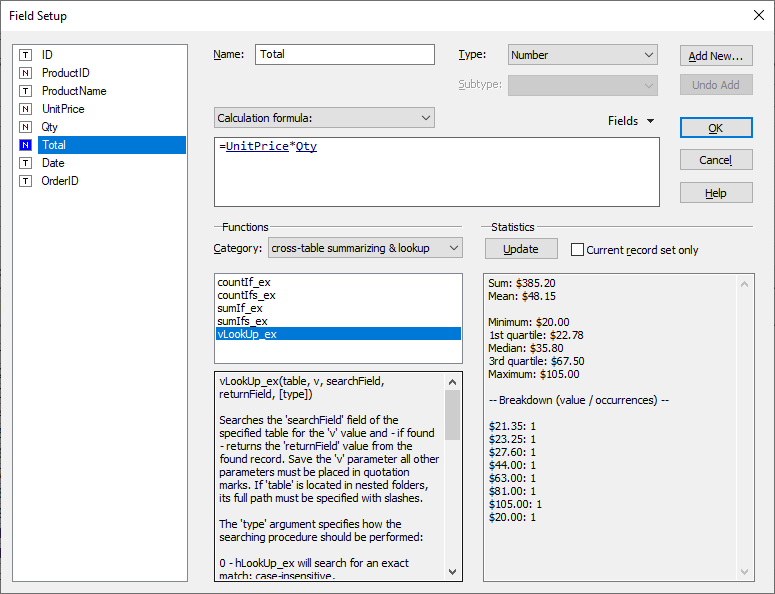Select sumIf_ex in the functions list
The width and height of the screenshot is (775, 594).
[240, 308]
